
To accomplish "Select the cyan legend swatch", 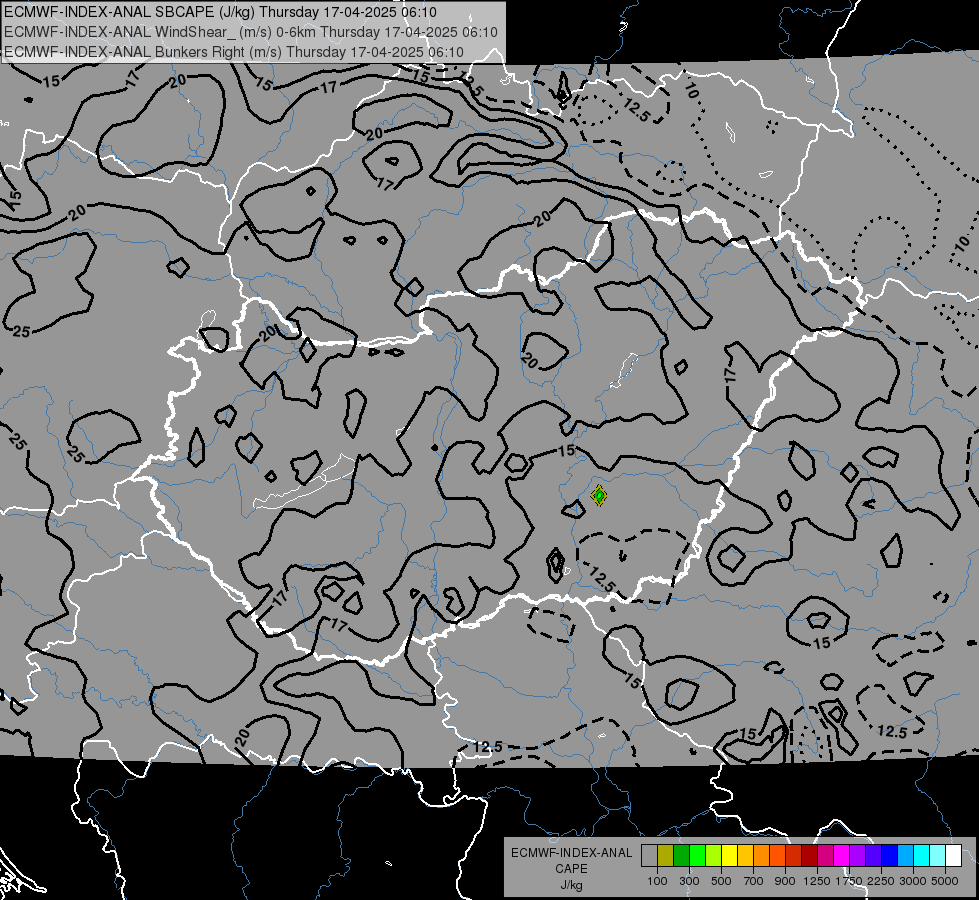I will pyautogui.click(x=922, y=856).
